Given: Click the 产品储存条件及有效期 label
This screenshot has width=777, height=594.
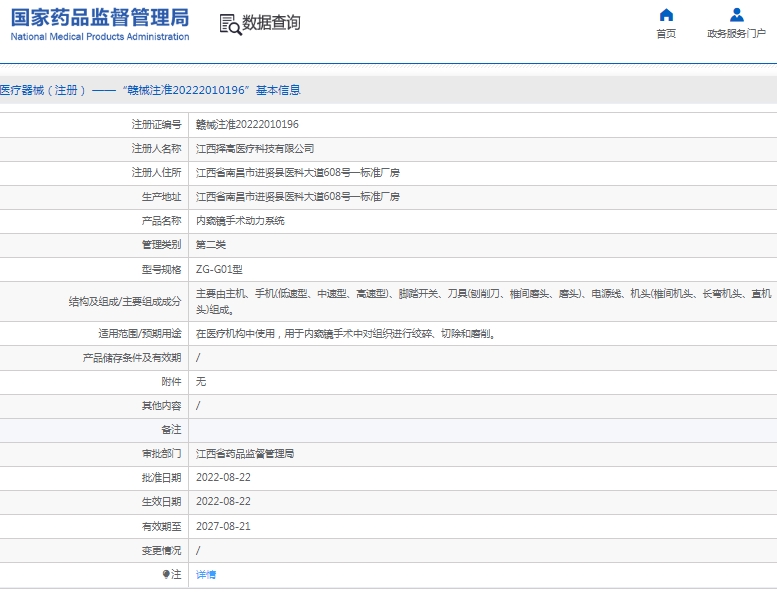Looking at the screenshot, I should click(x=132, y=358).
